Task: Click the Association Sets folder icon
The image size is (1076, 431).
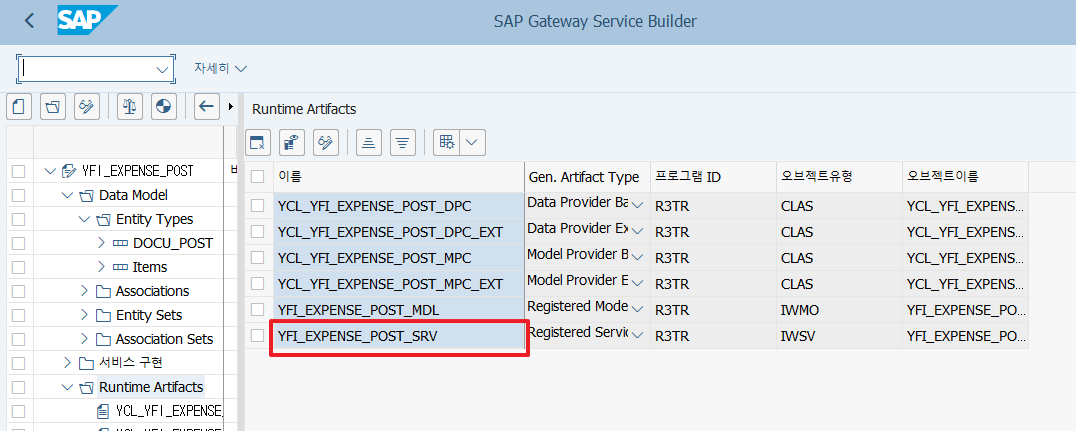Action: (x=103, y=340)
